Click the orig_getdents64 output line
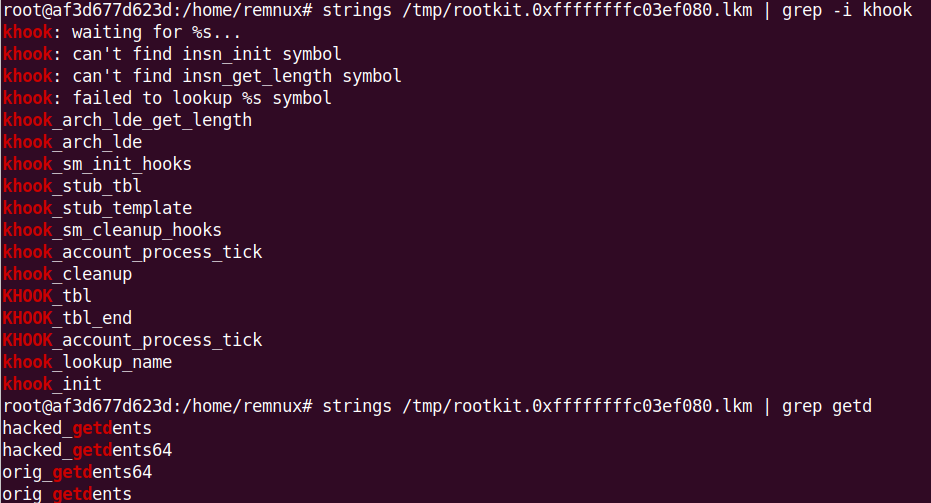This screenshot has height=503, width=931. click(x=77, y=472)
